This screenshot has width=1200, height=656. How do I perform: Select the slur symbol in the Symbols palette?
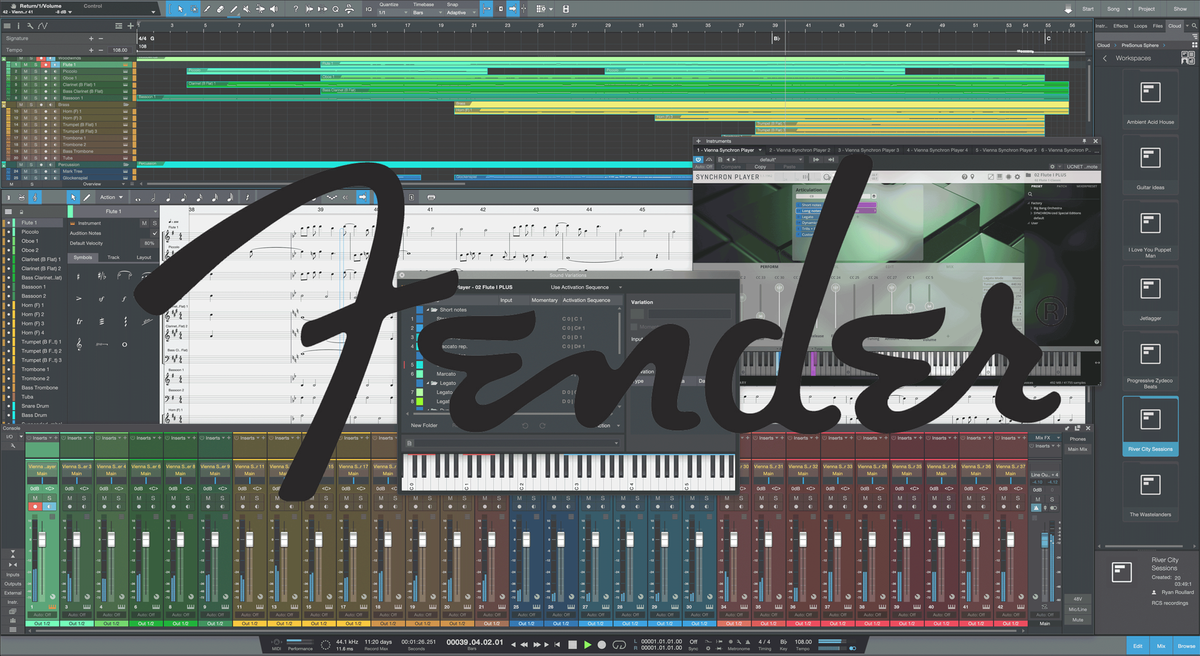(x=123, y=275)
